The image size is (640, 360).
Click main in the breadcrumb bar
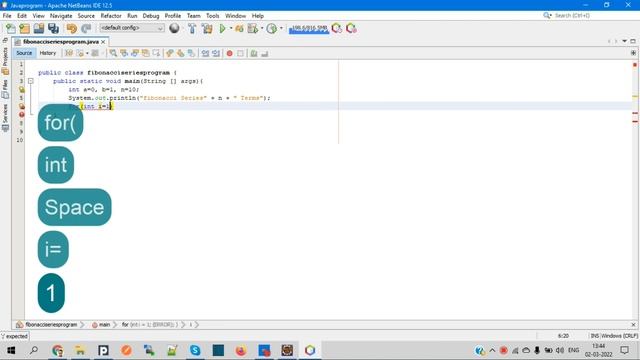(101, 324)
